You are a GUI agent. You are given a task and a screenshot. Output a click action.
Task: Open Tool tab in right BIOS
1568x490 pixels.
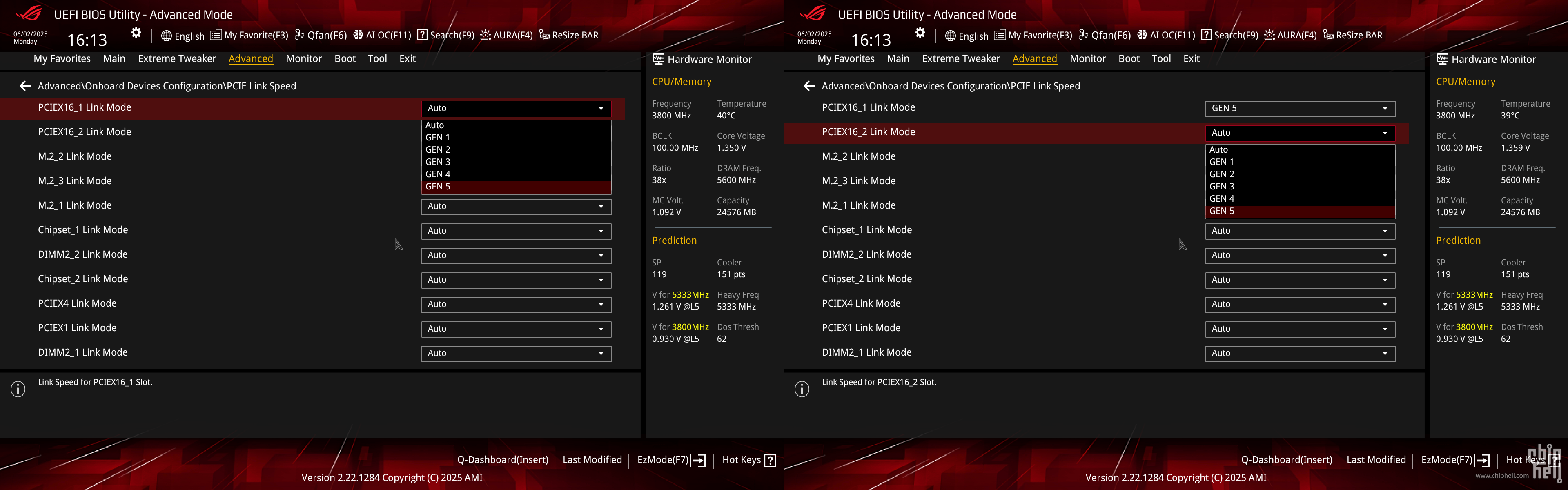pyautogui.click(x=1161, y=58)
